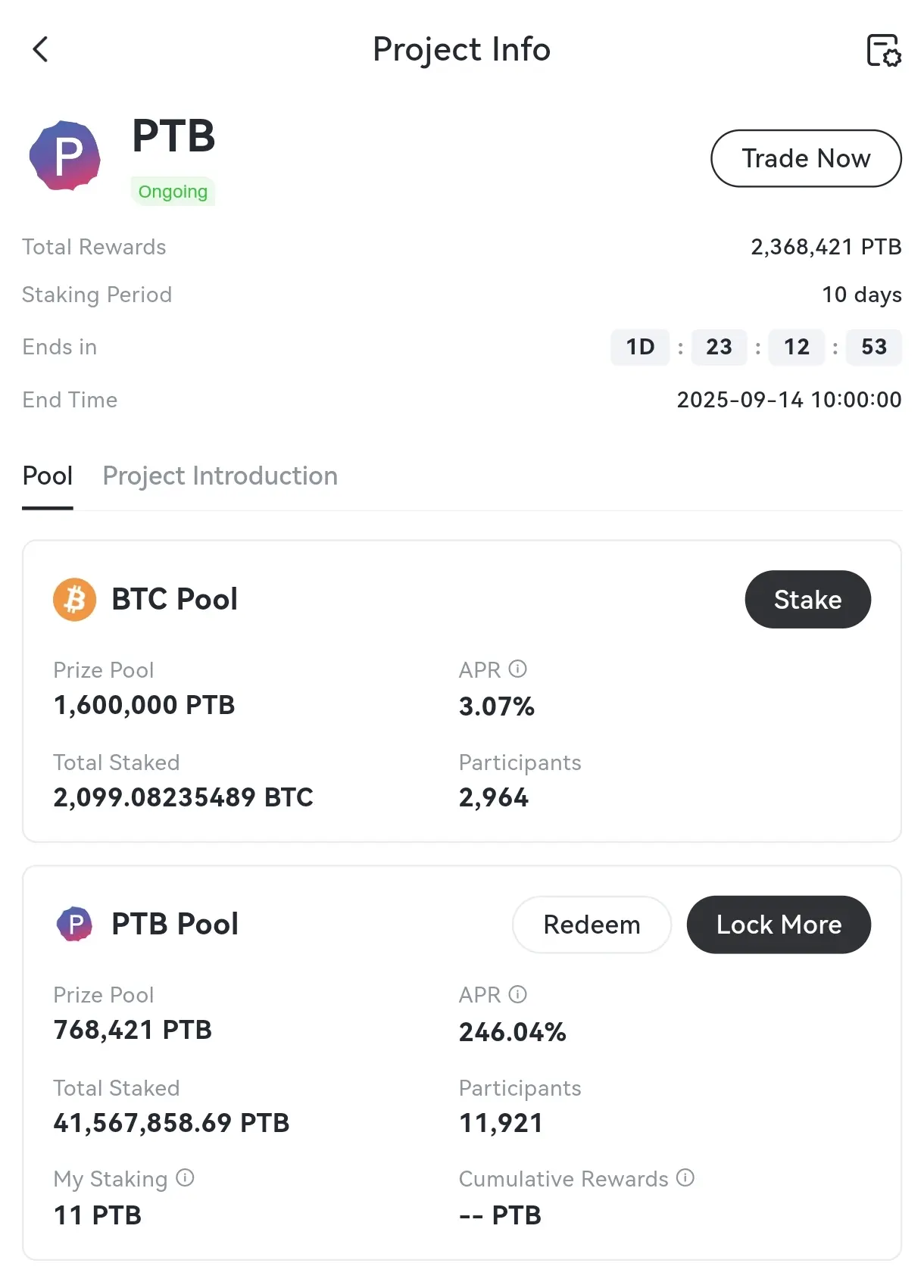Viewport: 924px width, 1288px height.
Task: Click Lock More in PTB Pool
Action: (x=779, y=925)
